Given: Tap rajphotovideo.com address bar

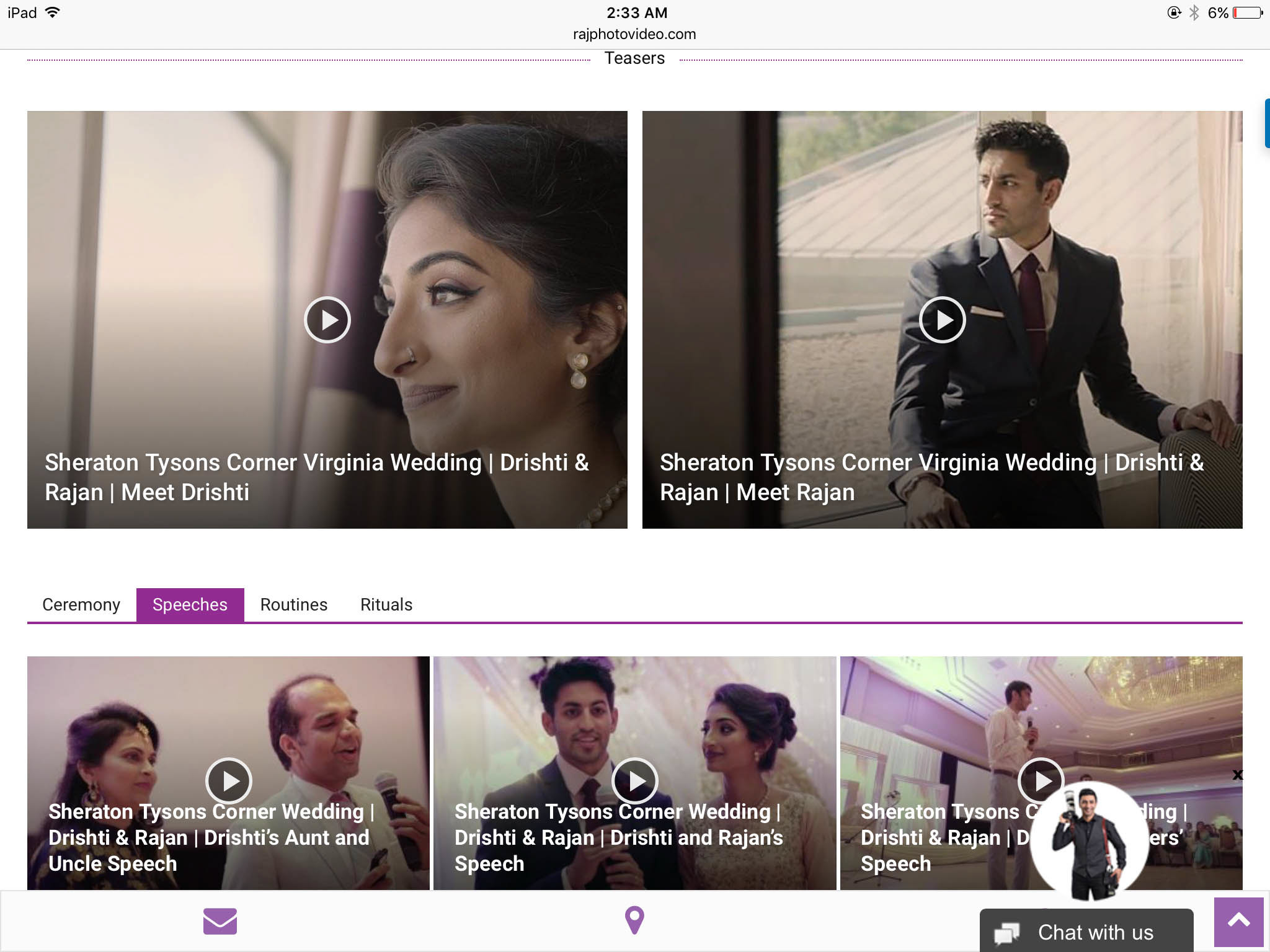Looking at the screenshot, I should [634, 34].
